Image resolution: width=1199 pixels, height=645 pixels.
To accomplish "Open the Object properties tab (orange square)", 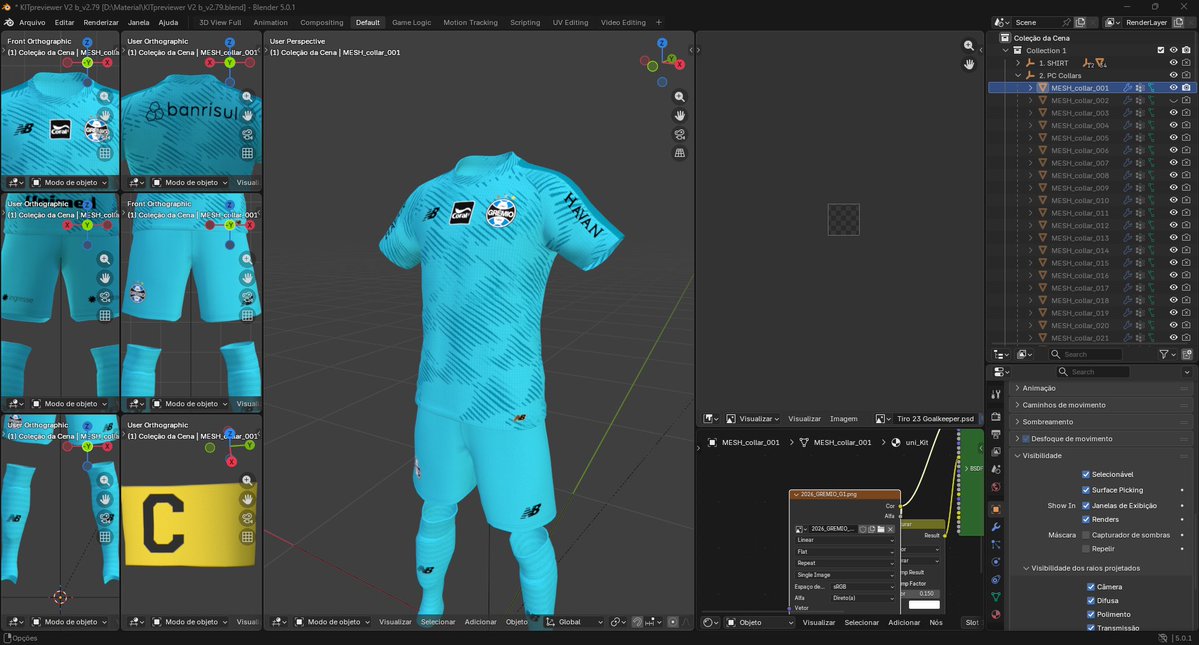I will tap(996, 510).
